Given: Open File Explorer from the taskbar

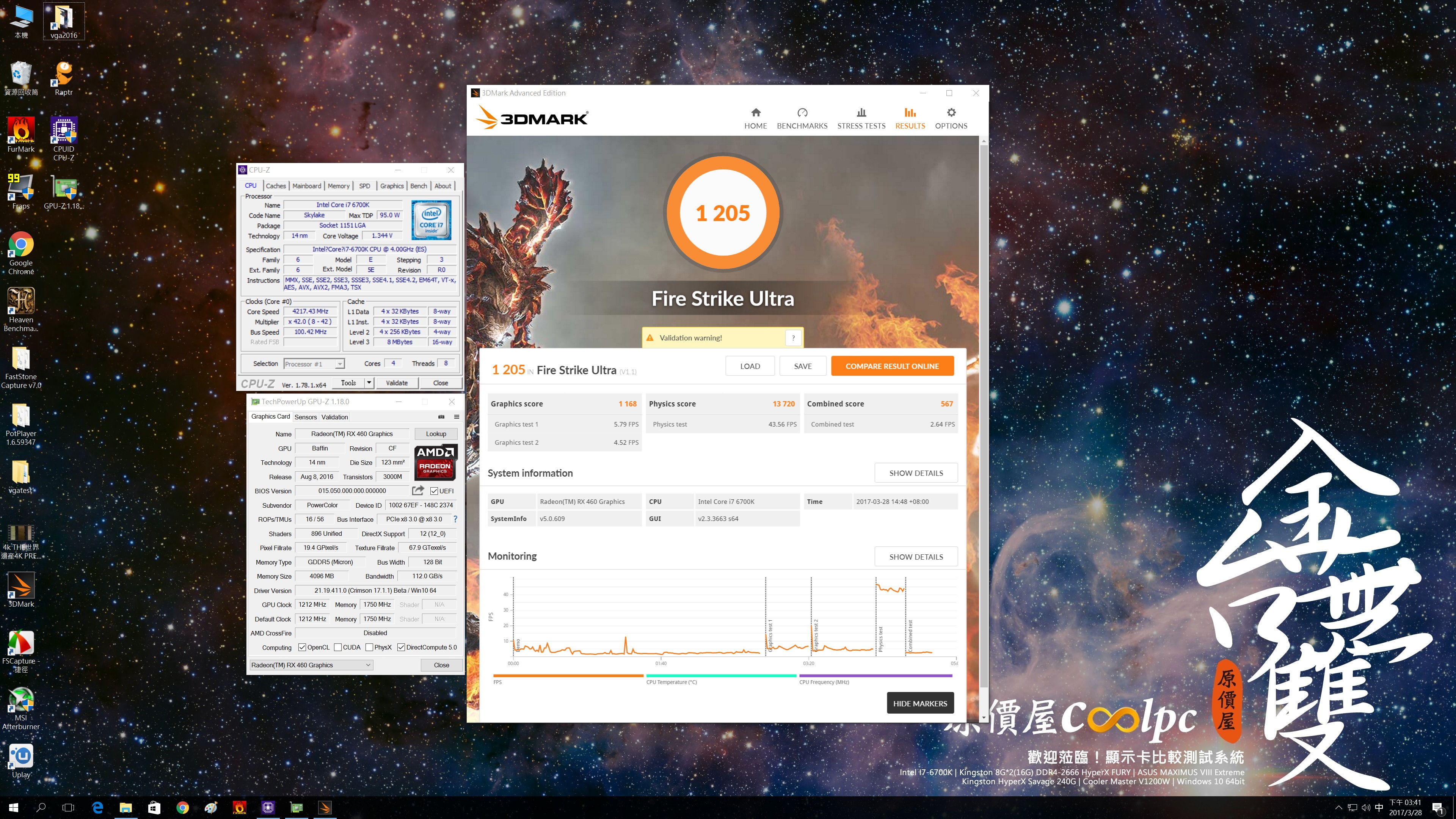Looking at the screenshot, I should pyautogui.click(x=126, y=807).
